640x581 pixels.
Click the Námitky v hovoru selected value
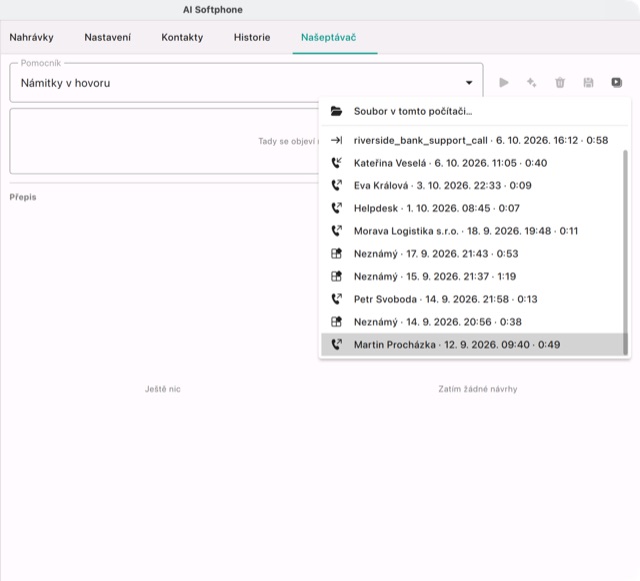click(x=65, y=83)
